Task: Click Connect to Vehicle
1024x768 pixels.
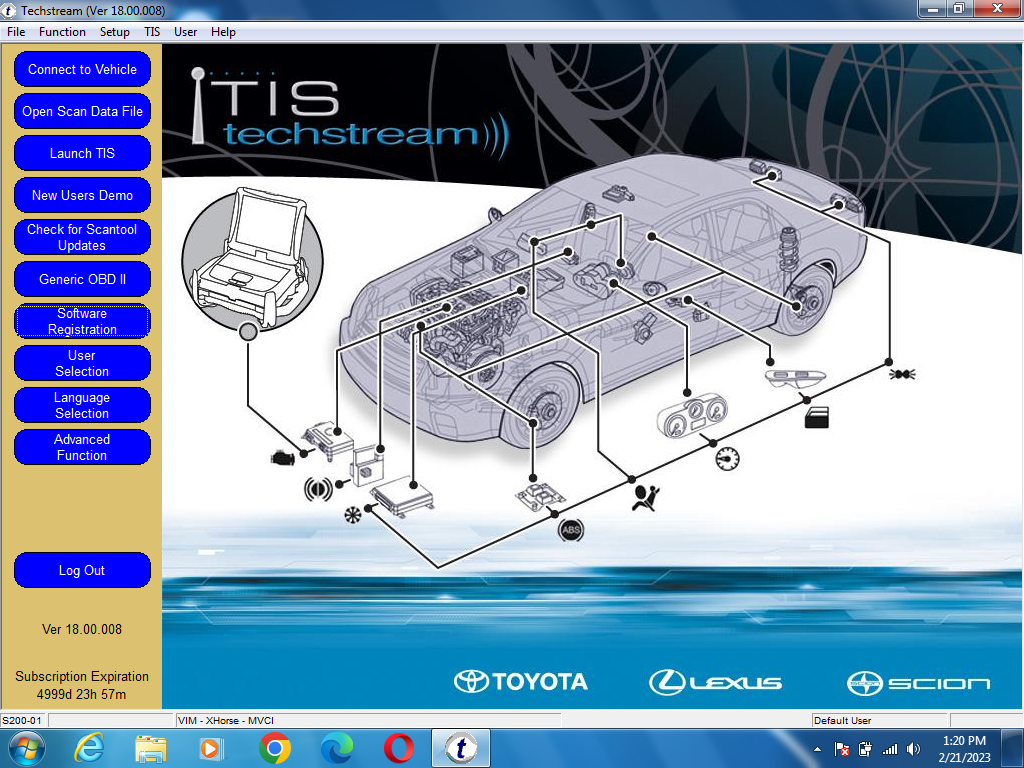Action: [x=81, y=69]
